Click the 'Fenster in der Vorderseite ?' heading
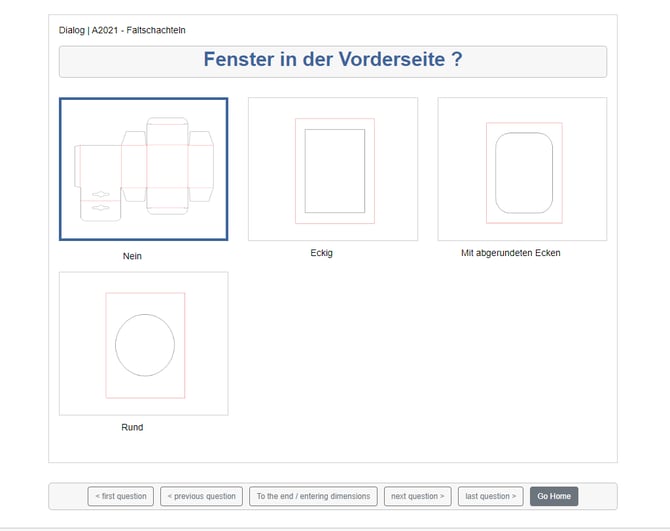The height and width of the screenshot is (531, 670). pos(333,59)
